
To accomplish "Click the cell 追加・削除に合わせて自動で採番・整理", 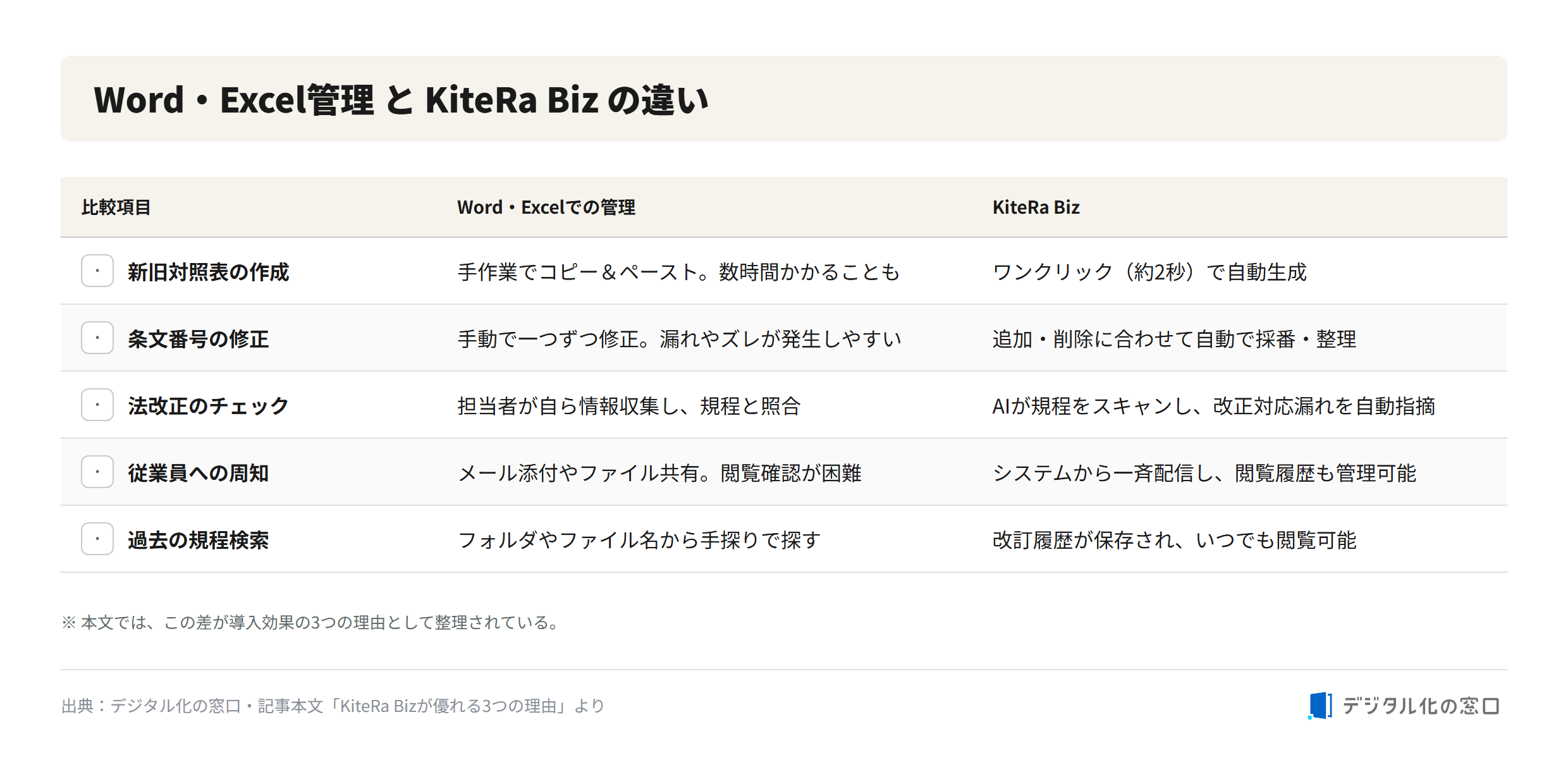I will click(x=1174, y=339).
